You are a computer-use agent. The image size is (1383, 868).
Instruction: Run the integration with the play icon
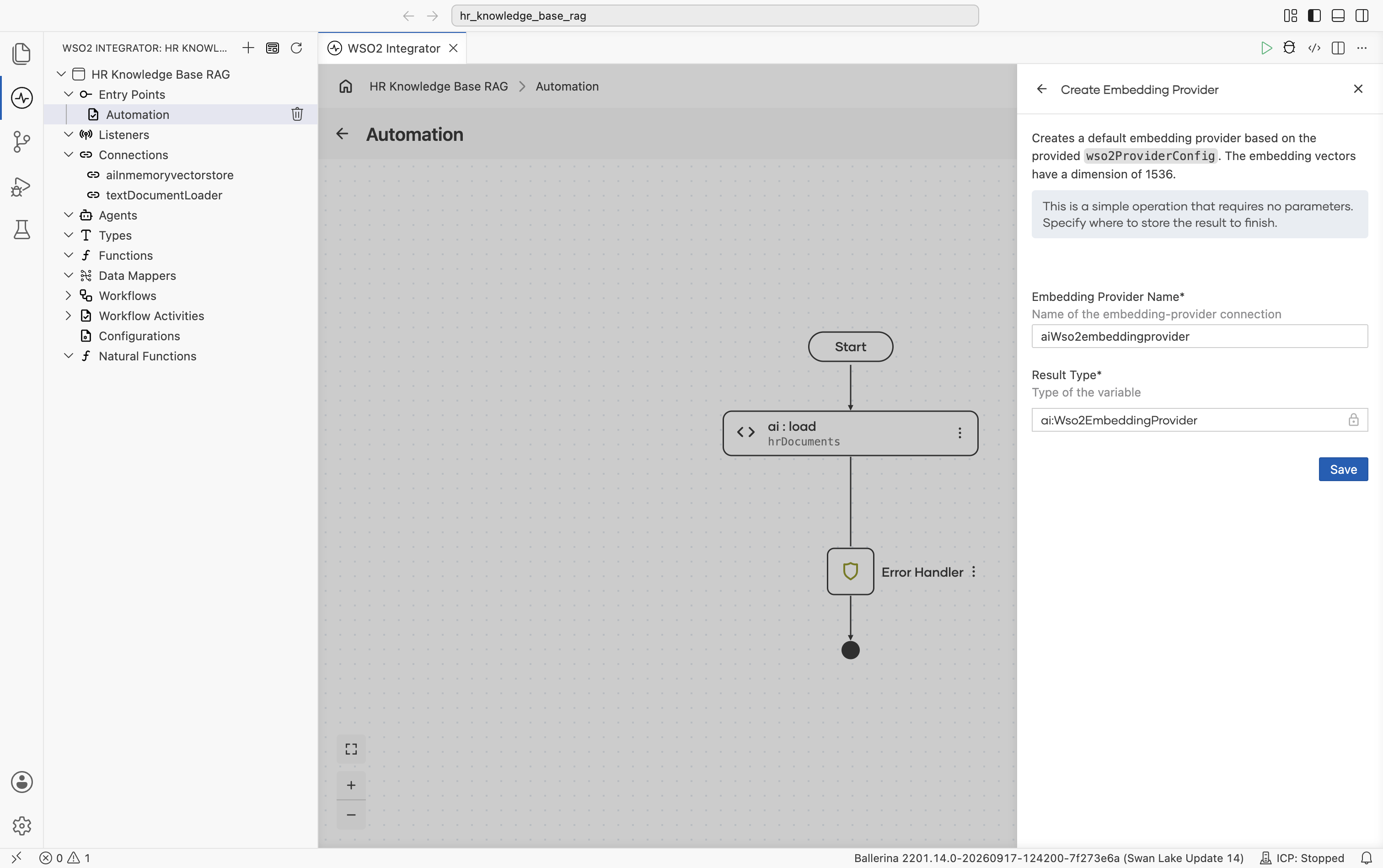(x=1266, y=48)
